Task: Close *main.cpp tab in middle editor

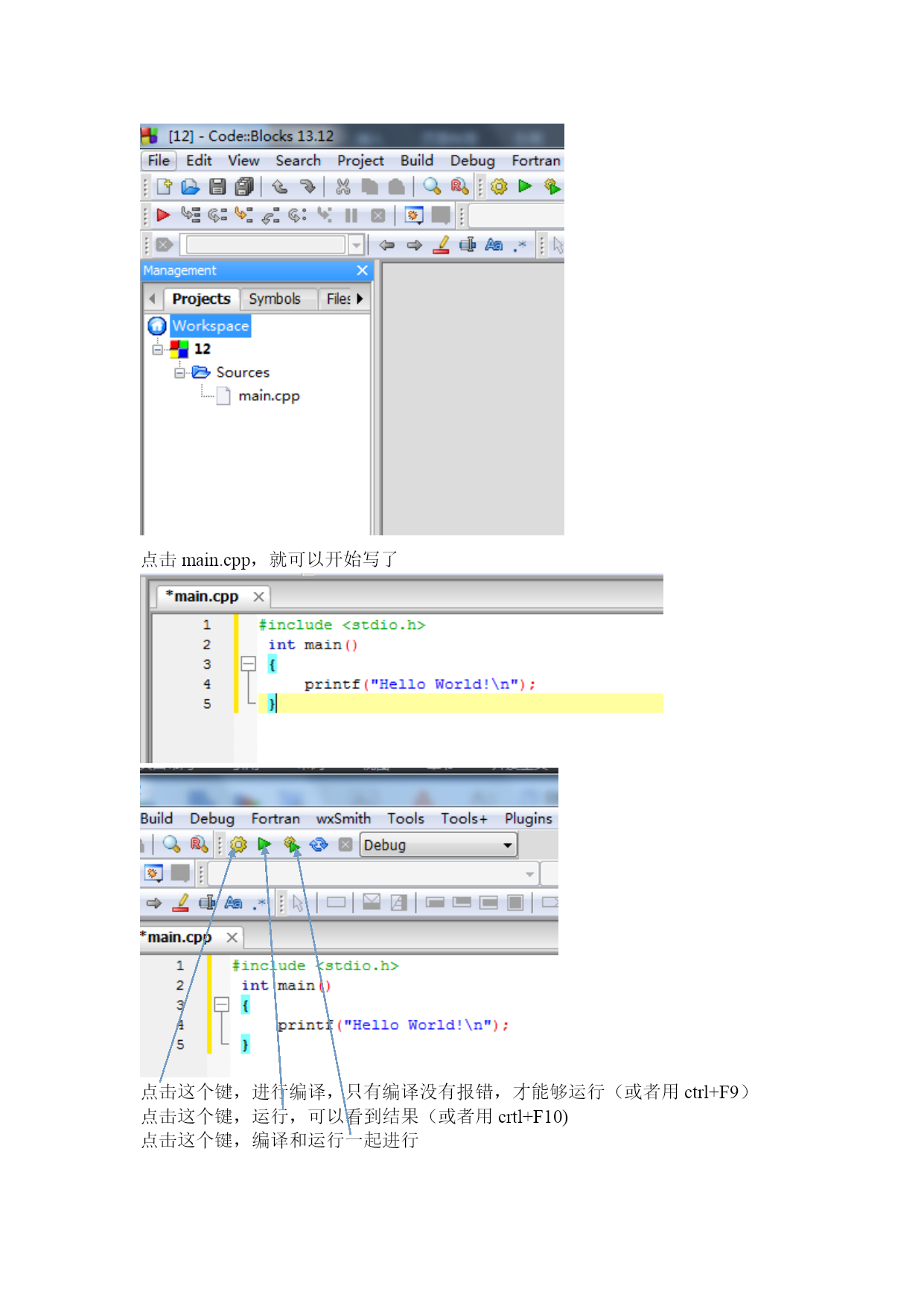Action: [258, 596]
